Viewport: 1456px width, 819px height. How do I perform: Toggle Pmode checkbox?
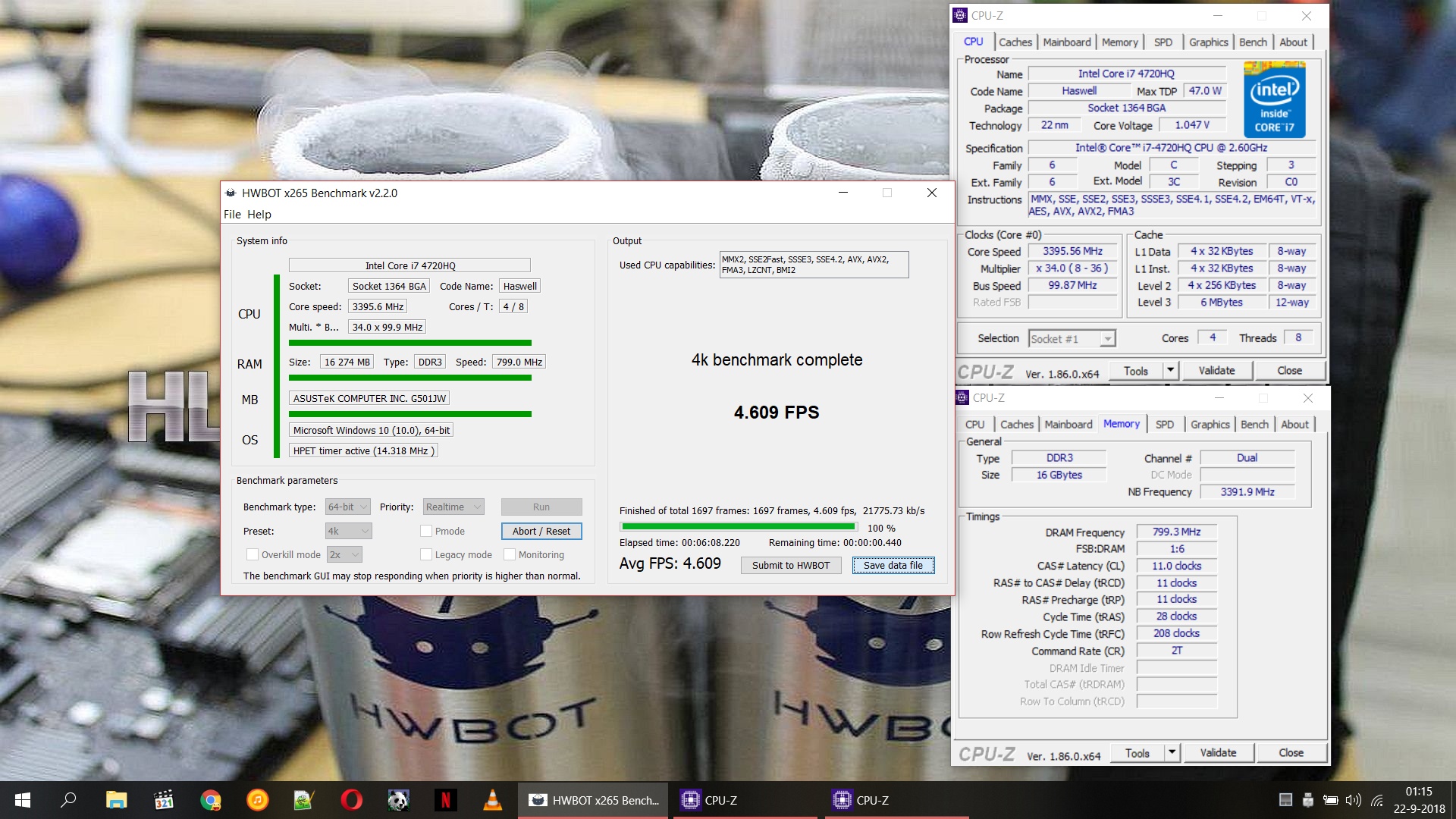pos(426,531)
